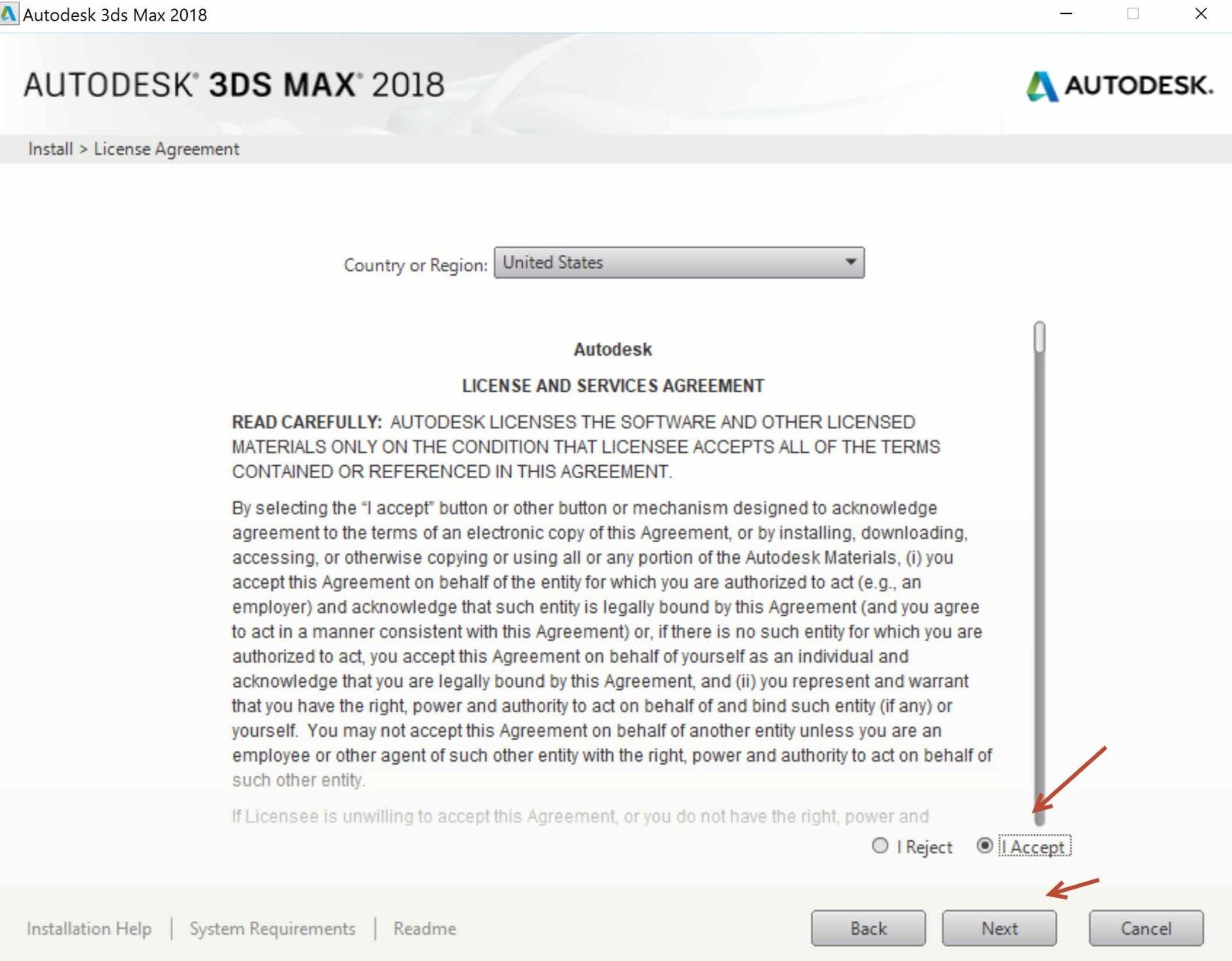
Task: Click Next to continue installation
Action: pyautogui.click(x=999, y=928)
